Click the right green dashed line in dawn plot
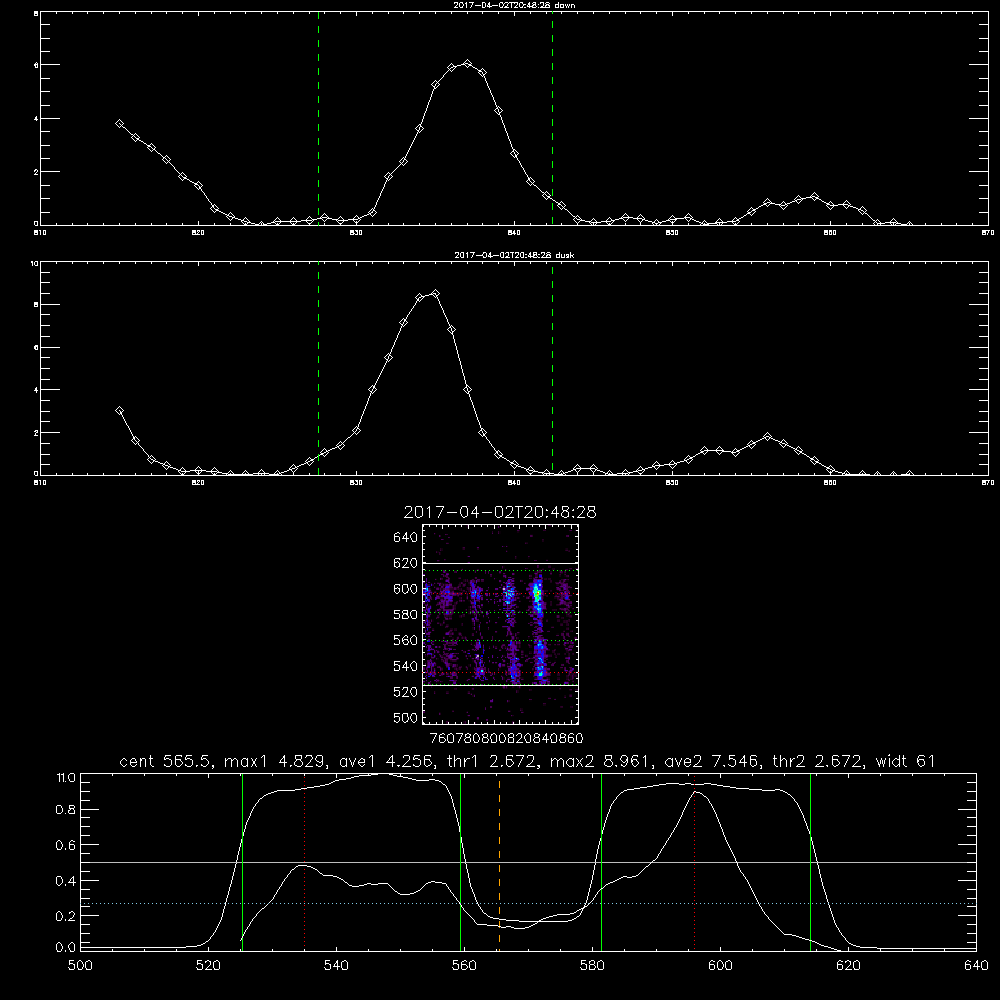The height and width of the screenshot is (1000, 1000). (552, 118)
